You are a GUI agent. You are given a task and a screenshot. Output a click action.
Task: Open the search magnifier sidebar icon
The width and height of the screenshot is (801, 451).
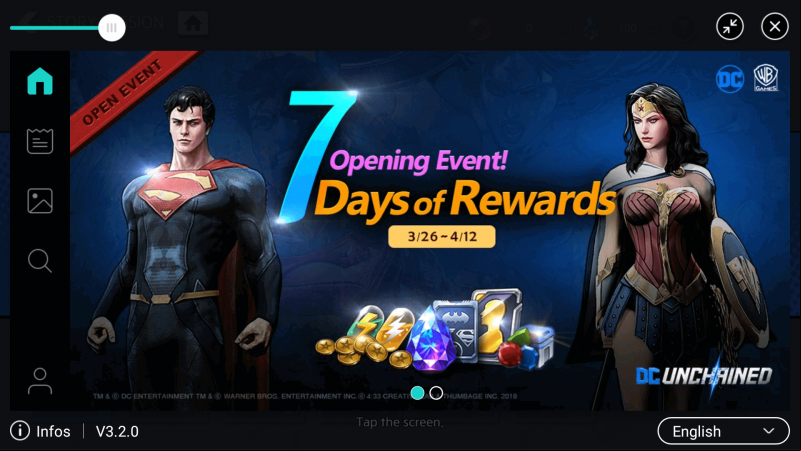tap(40, 261)
